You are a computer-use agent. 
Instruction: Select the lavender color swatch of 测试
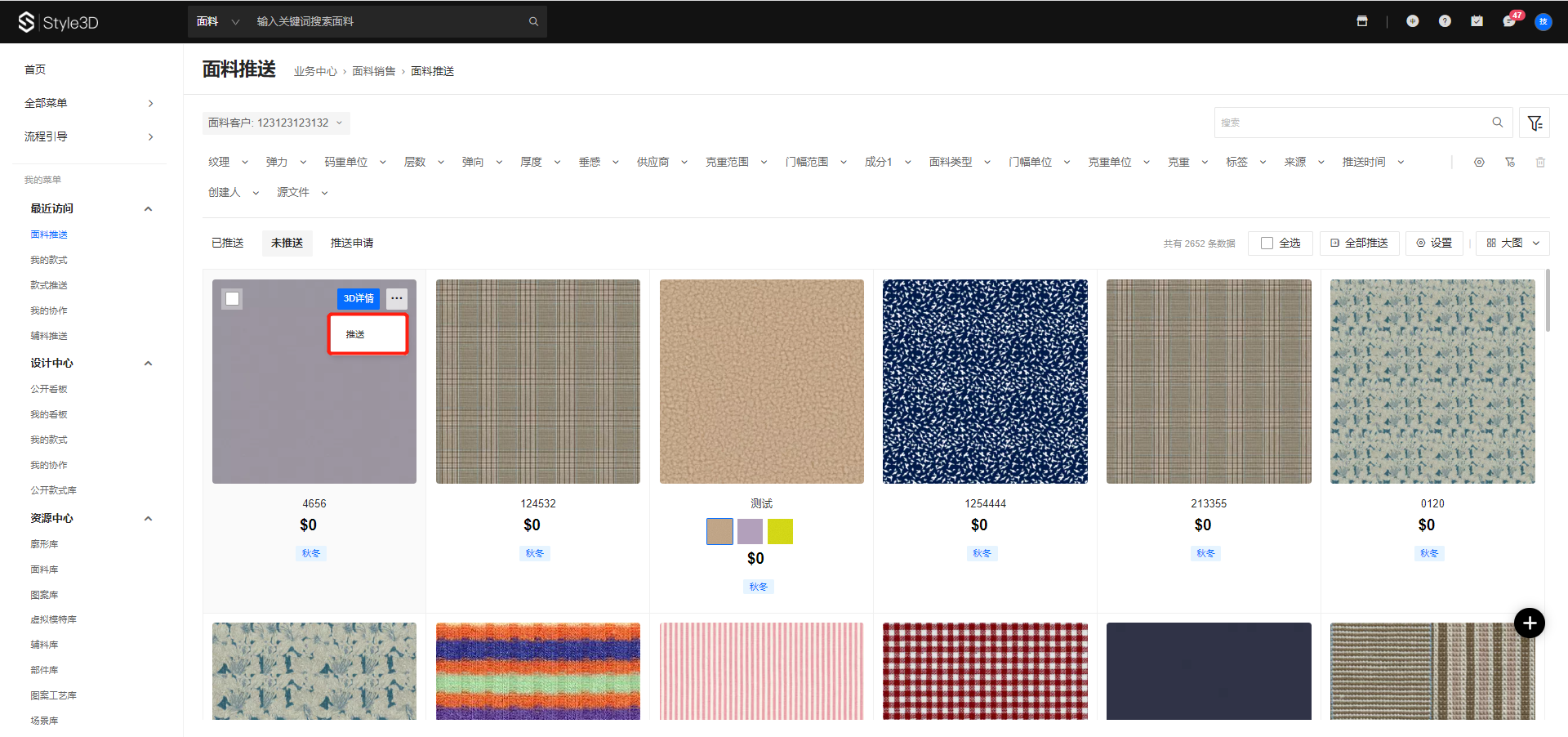(750, 532)
